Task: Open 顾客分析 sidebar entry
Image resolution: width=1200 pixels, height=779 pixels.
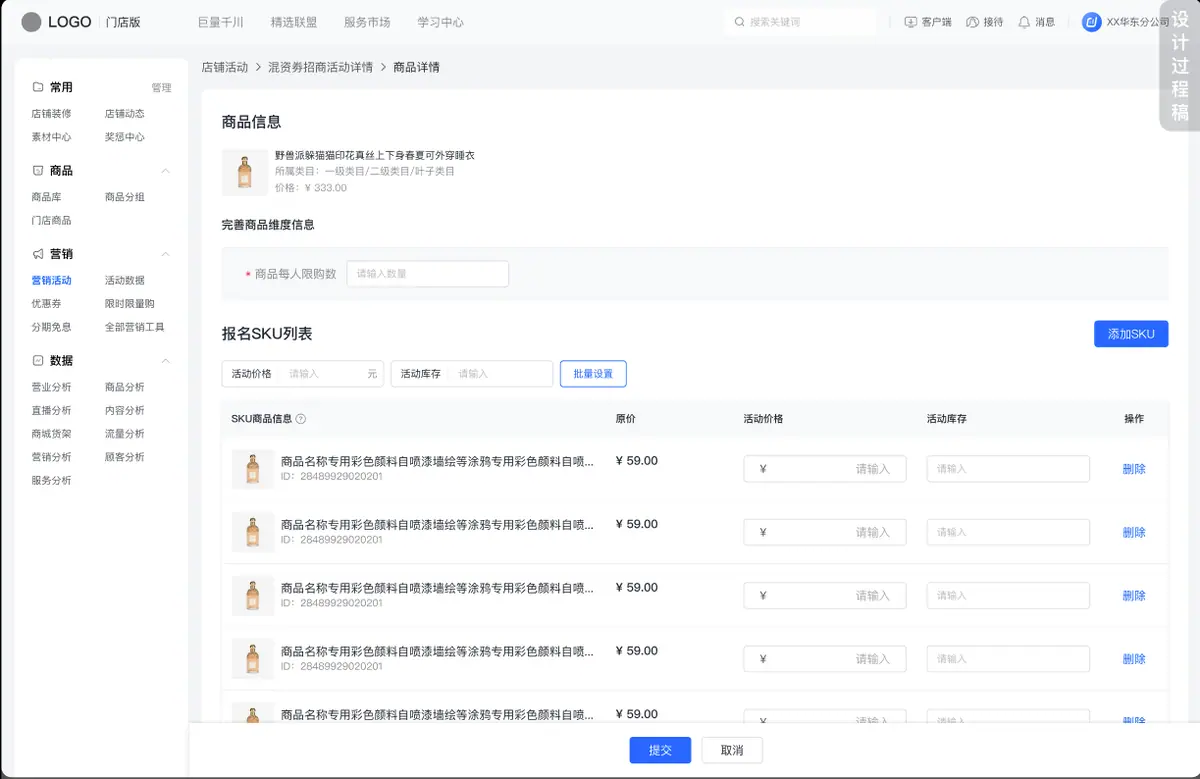Action: click(125, 457)
